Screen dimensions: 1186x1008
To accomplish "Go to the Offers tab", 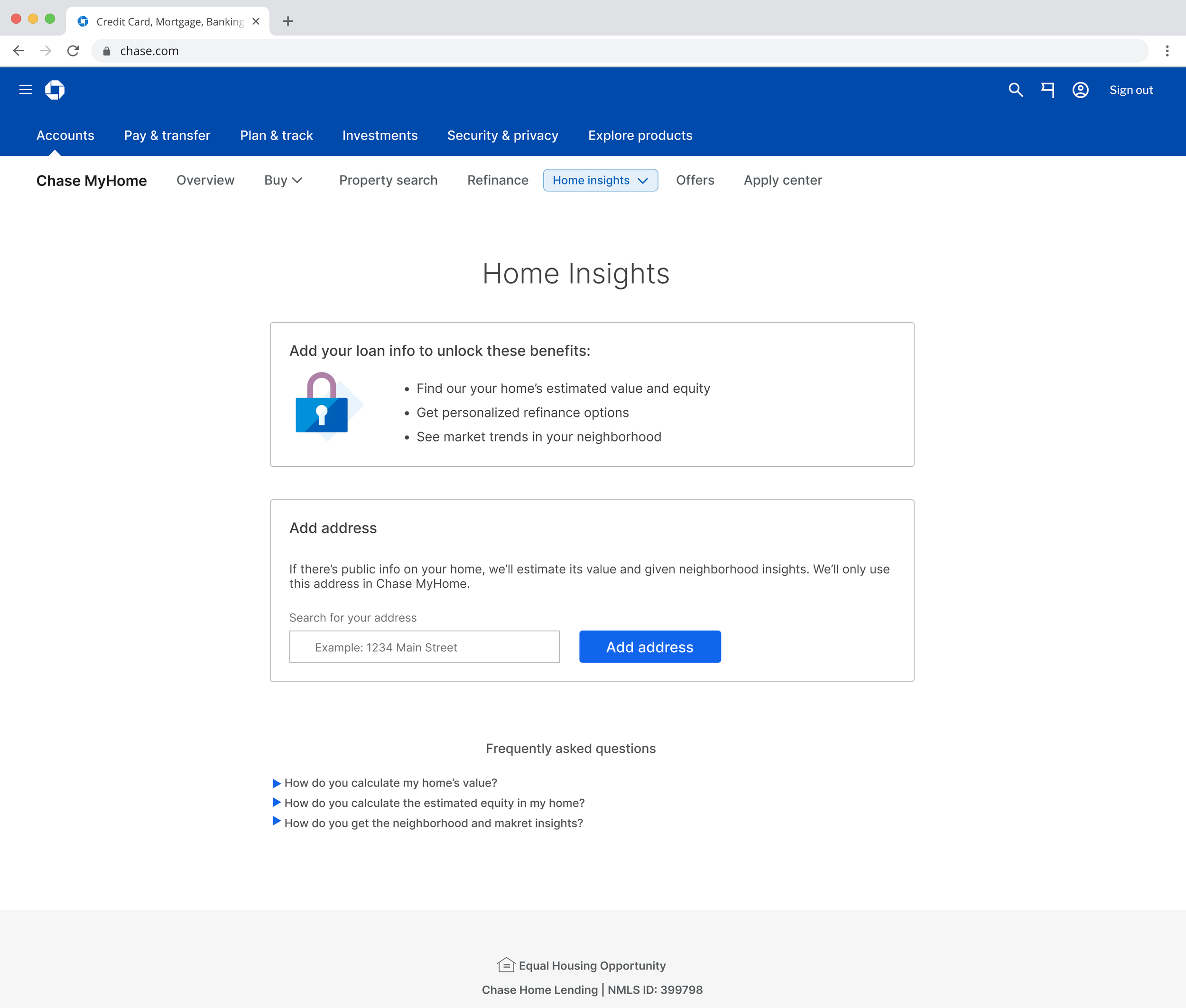I will click(695, 180).
